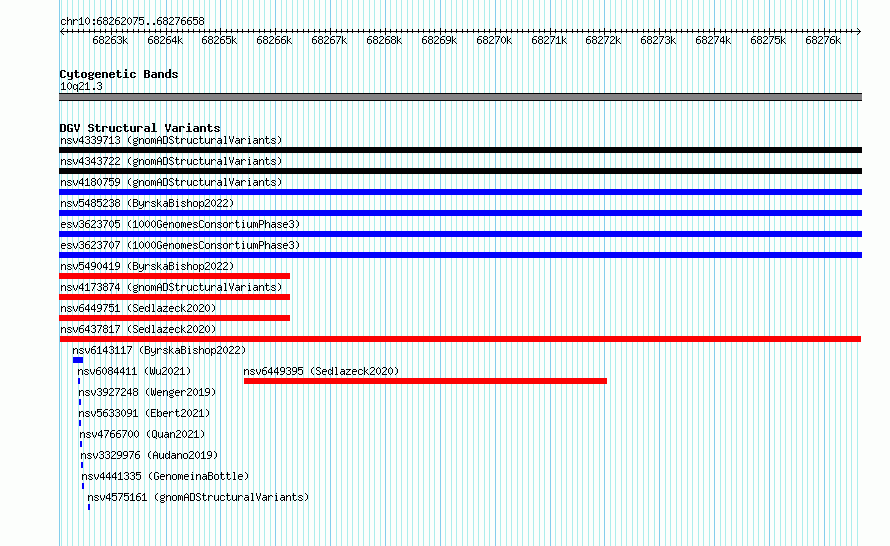The width and height of the screenshot is (890, 546).
Task: Click the 68266k ruler tick label
Action: click(274, 40)
